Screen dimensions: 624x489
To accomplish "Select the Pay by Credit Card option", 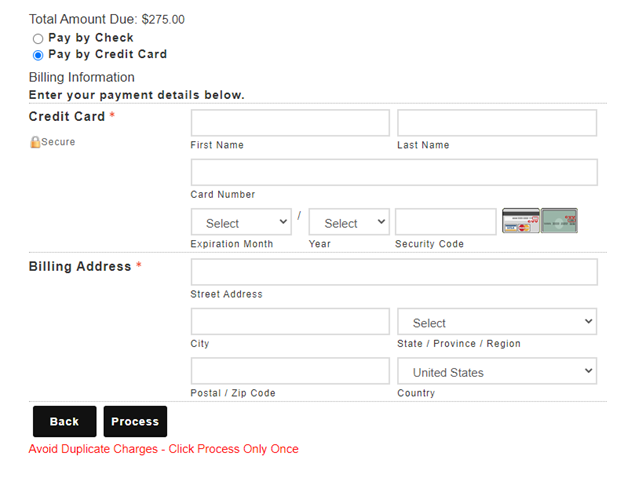I will click(38, 55).
